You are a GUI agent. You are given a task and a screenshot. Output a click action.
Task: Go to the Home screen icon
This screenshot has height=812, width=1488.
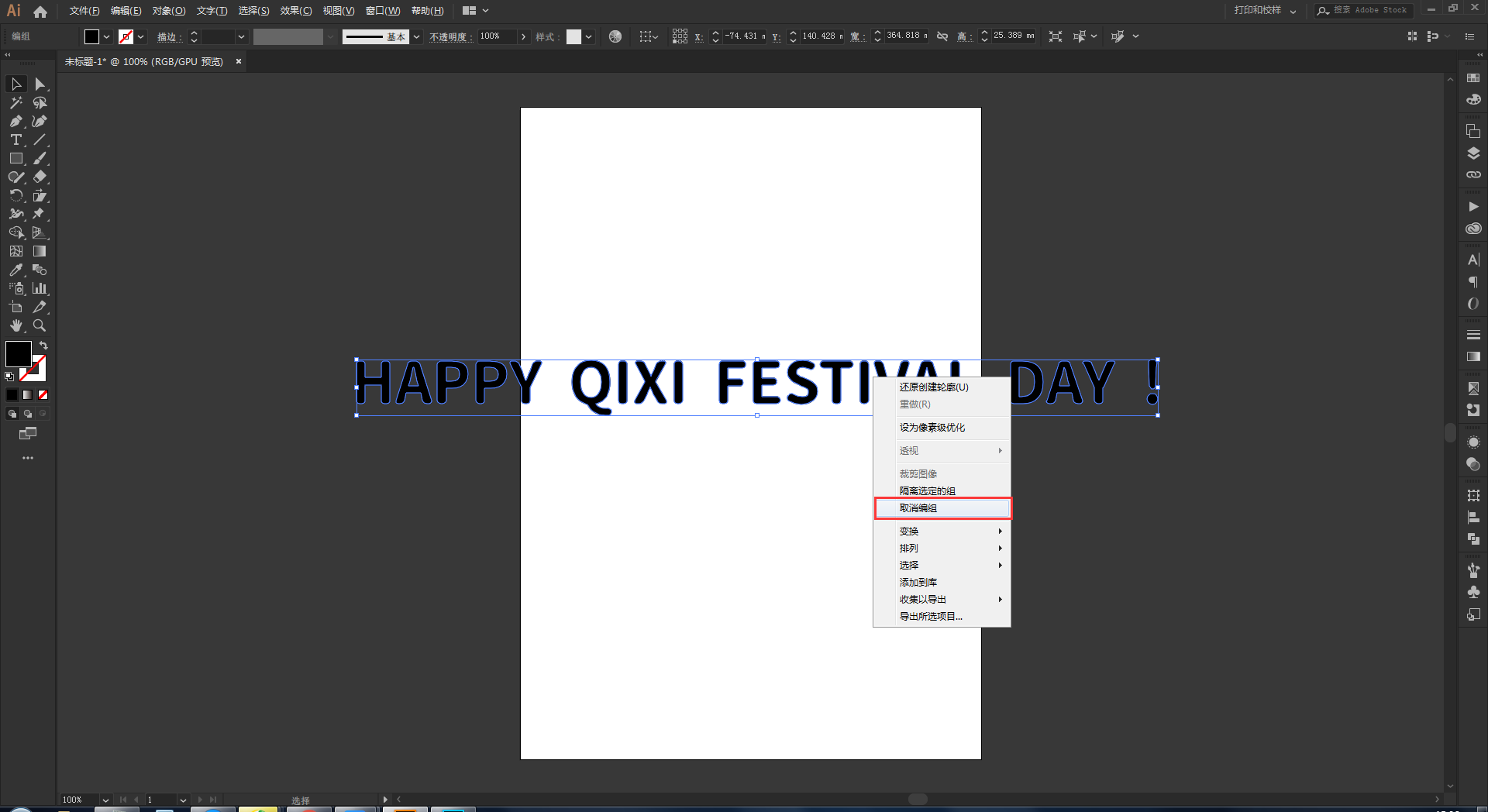coord(40,11)
